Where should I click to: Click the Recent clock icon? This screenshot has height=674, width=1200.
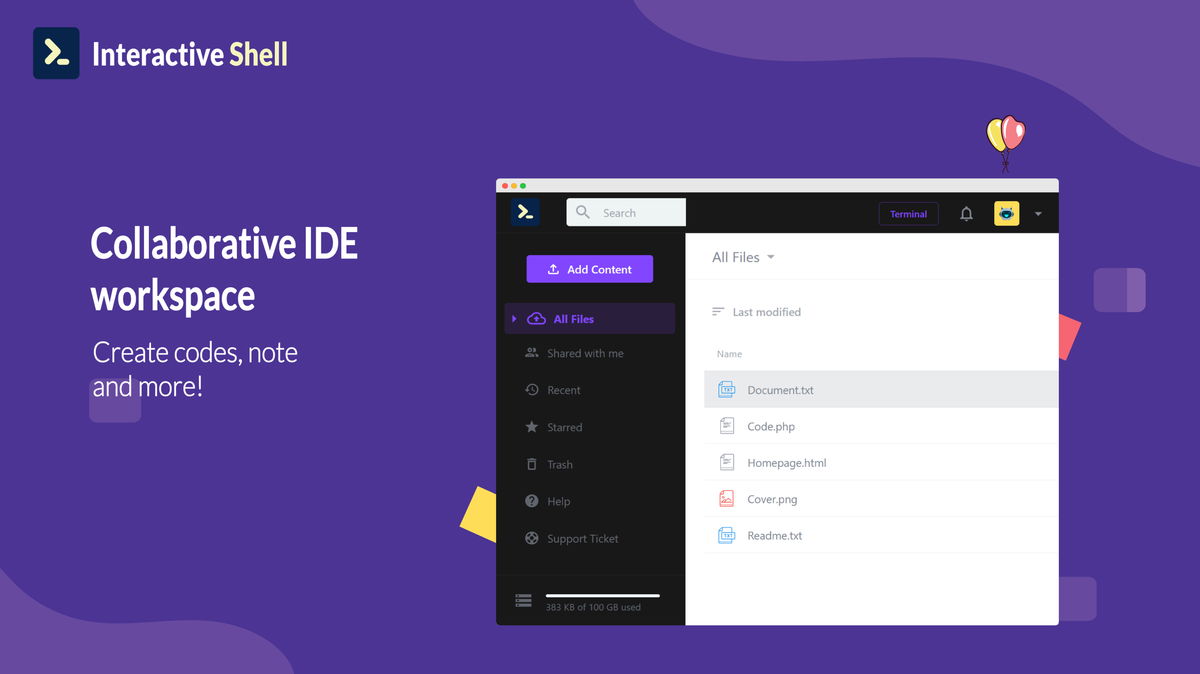532,390
